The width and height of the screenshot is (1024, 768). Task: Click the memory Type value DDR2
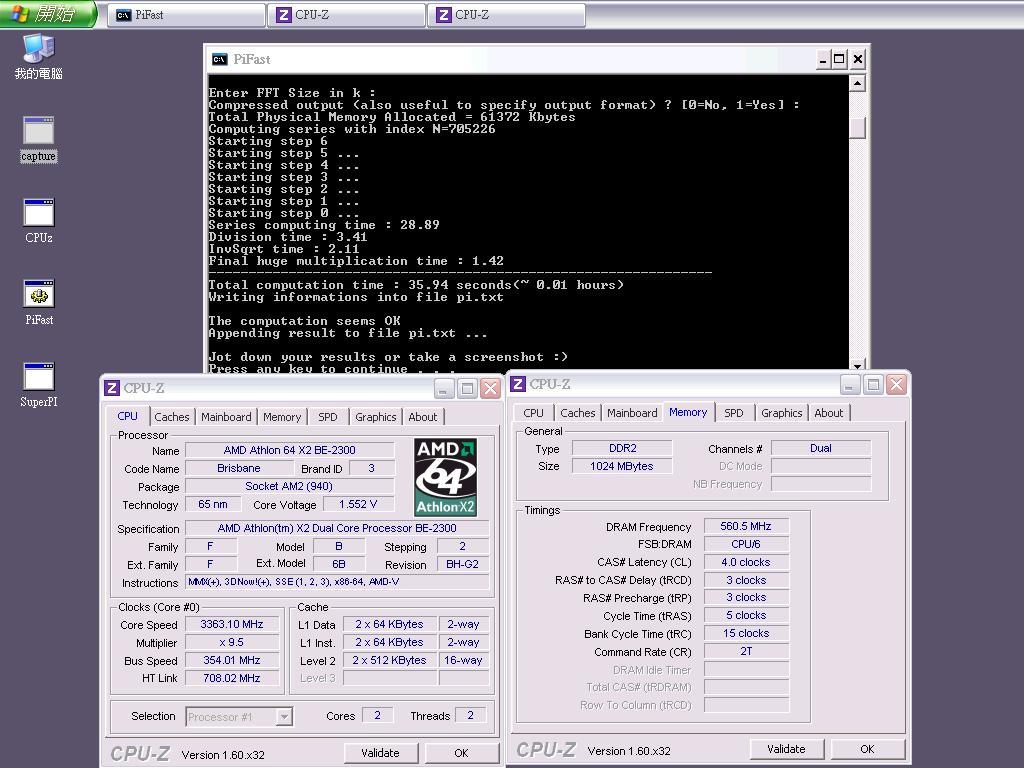pyautogui.click(x=622, y=448)
